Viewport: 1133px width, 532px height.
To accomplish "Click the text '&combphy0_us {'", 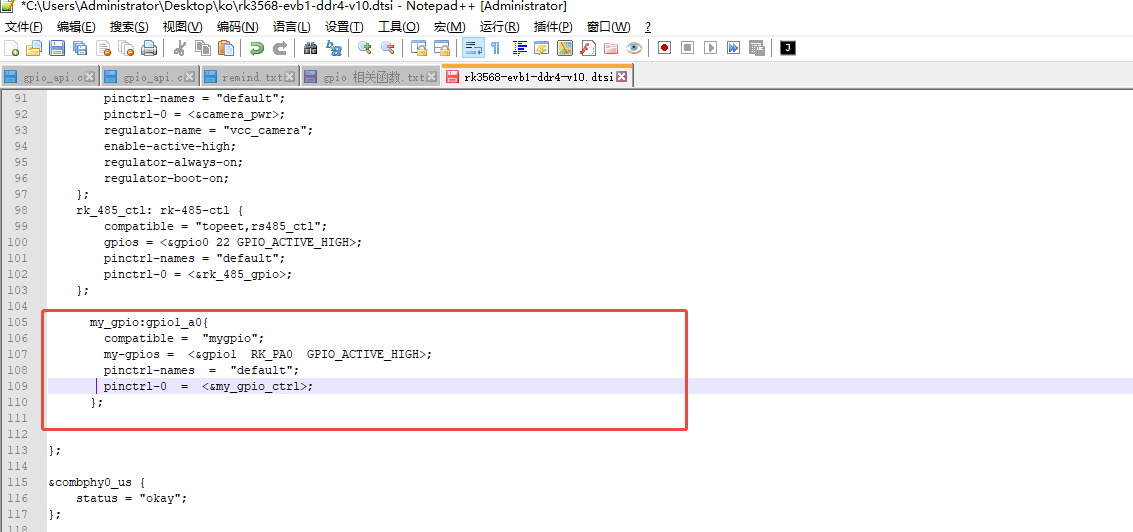I will coord(97,482).
